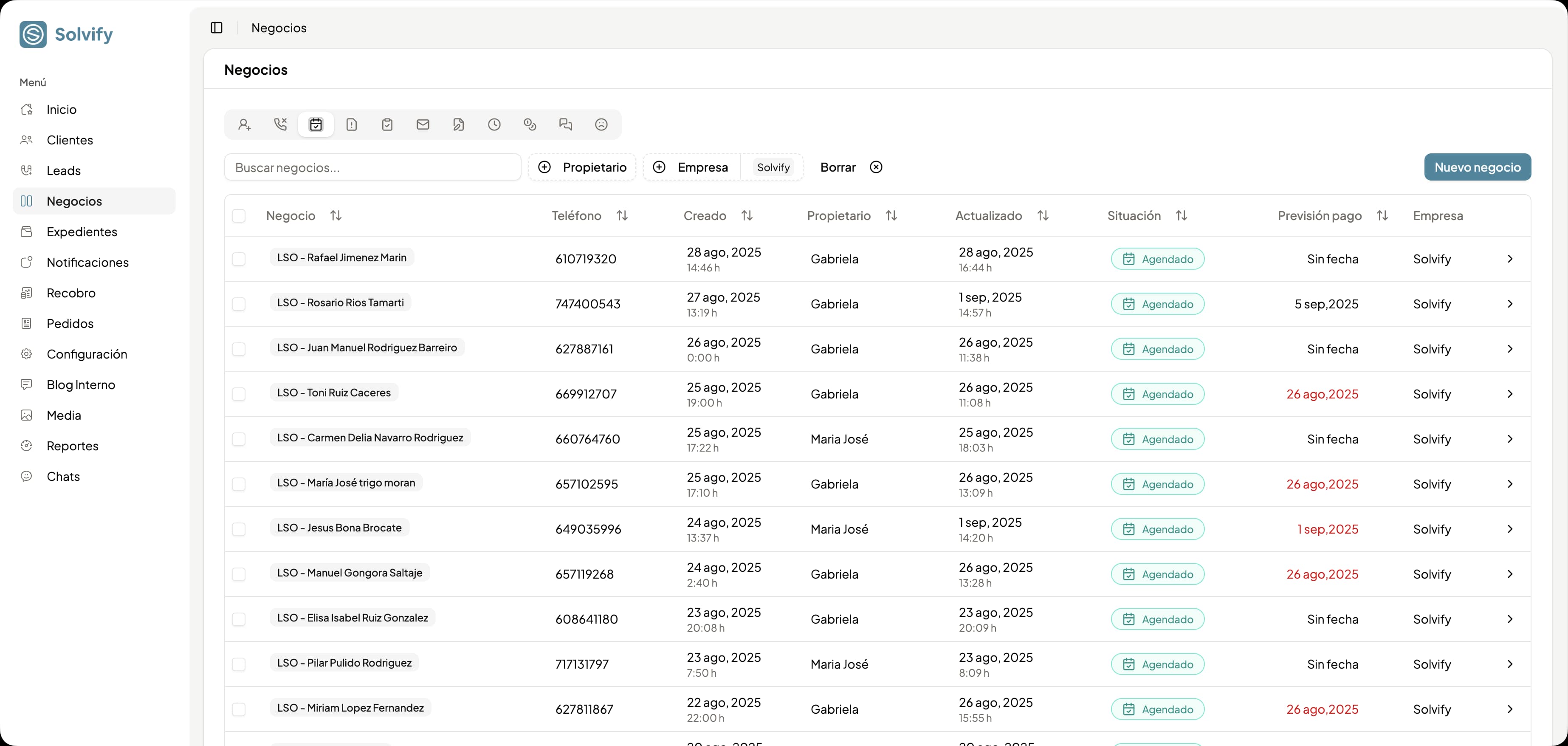Check the Rafael Jimenez Marin row checkbox
This screenshot has width=1568, height=746.
239,259
